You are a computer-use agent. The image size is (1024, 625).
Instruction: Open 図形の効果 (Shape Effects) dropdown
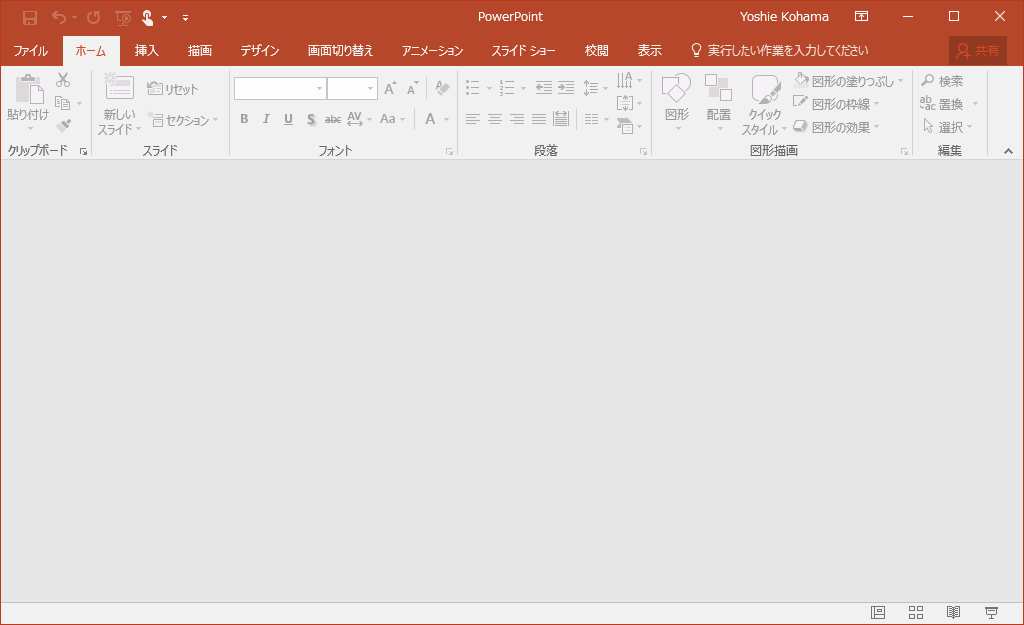[x=836, y=127]
